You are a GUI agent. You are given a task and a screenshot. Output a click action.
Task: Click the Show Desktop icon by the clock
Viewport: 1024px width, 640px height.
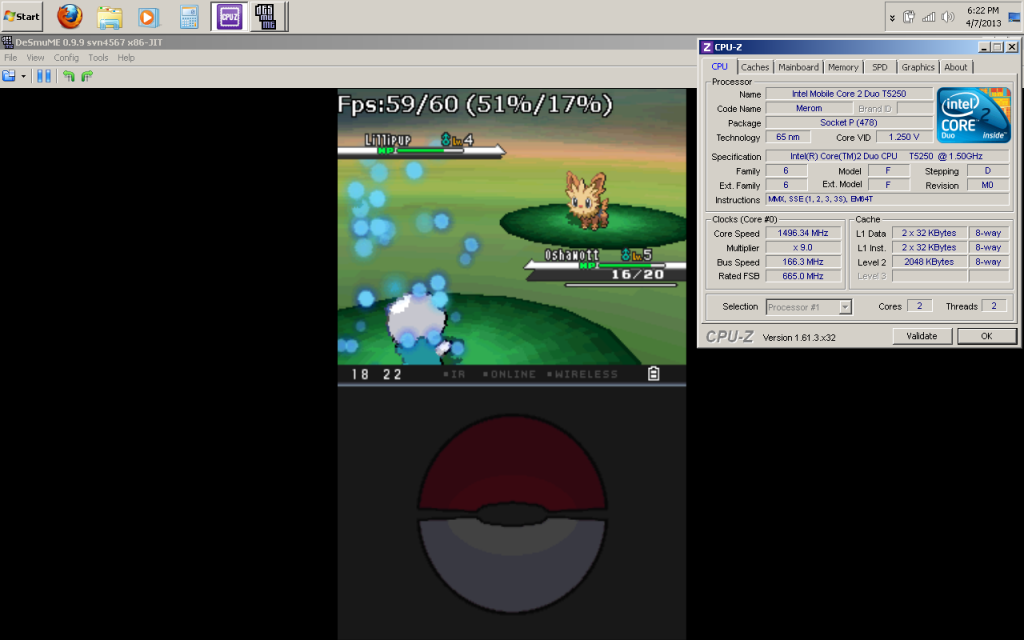click(x=1015, y=18)
